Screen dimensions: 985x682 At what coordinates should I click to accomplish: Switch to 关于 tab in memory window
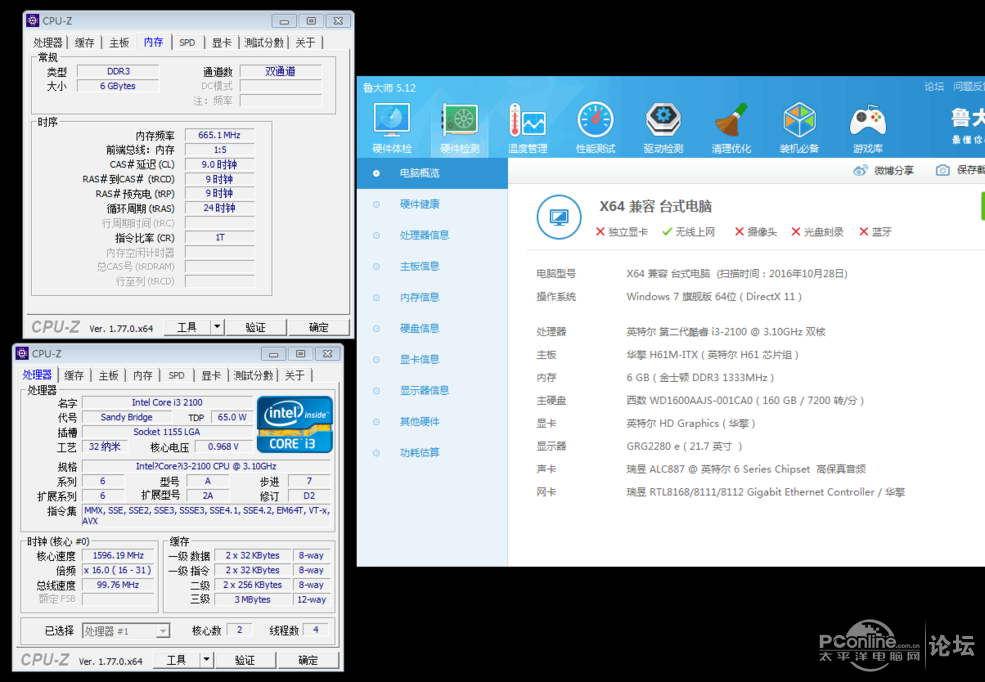tap(305, 43)
